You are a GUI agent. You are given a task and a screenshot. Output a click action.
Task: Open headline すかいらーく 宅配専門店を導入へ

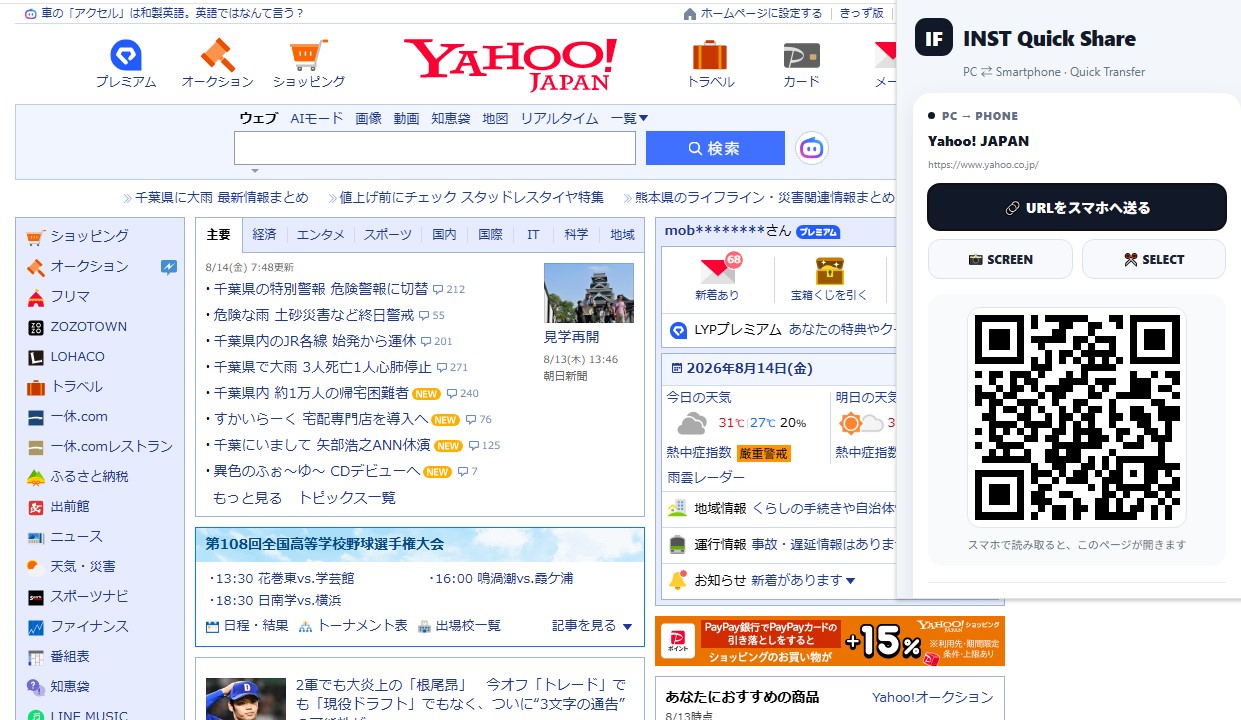[x=321, y=419]
